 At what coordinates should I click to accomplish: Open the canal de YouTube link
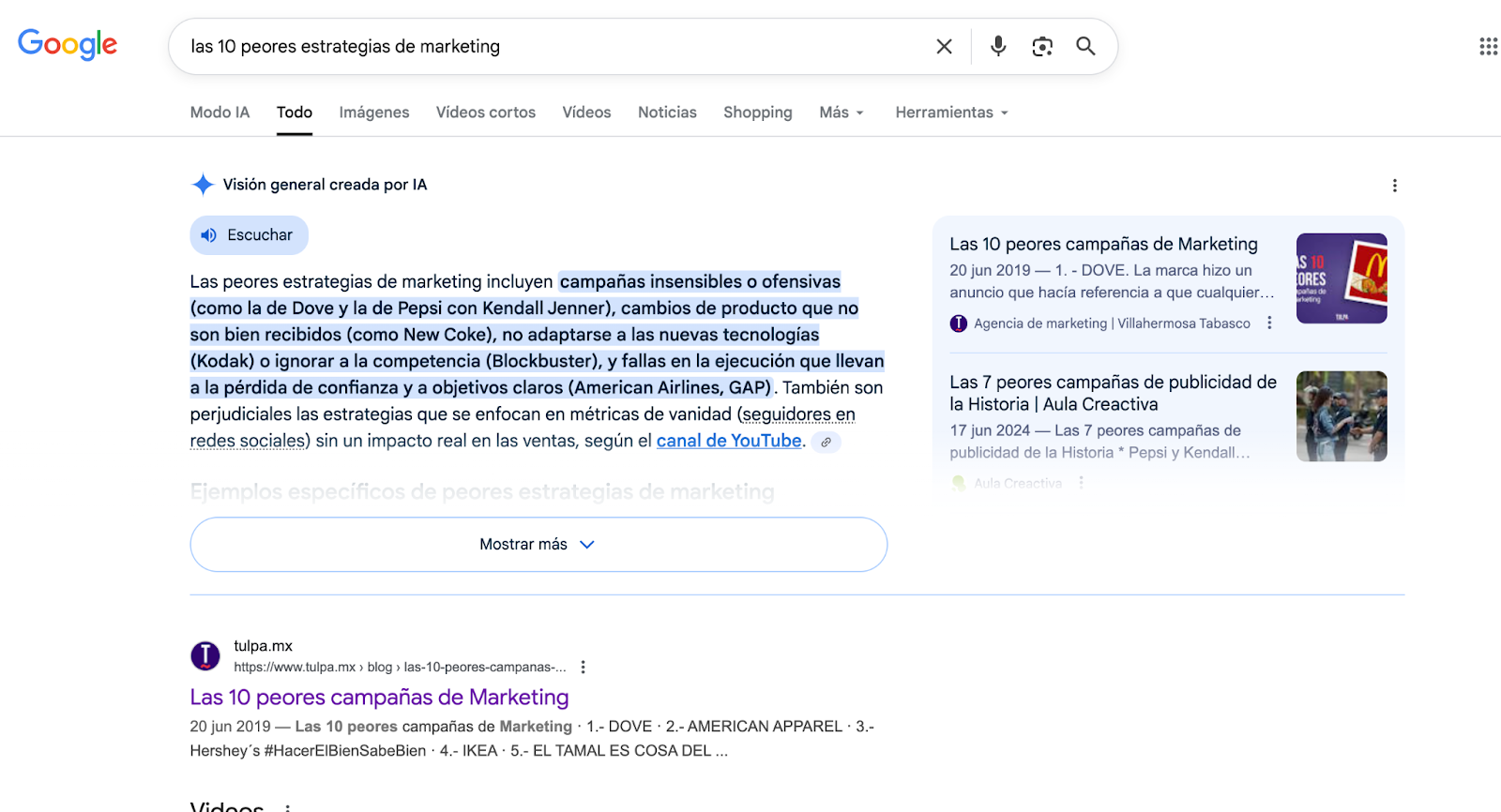tap(729, 441)
